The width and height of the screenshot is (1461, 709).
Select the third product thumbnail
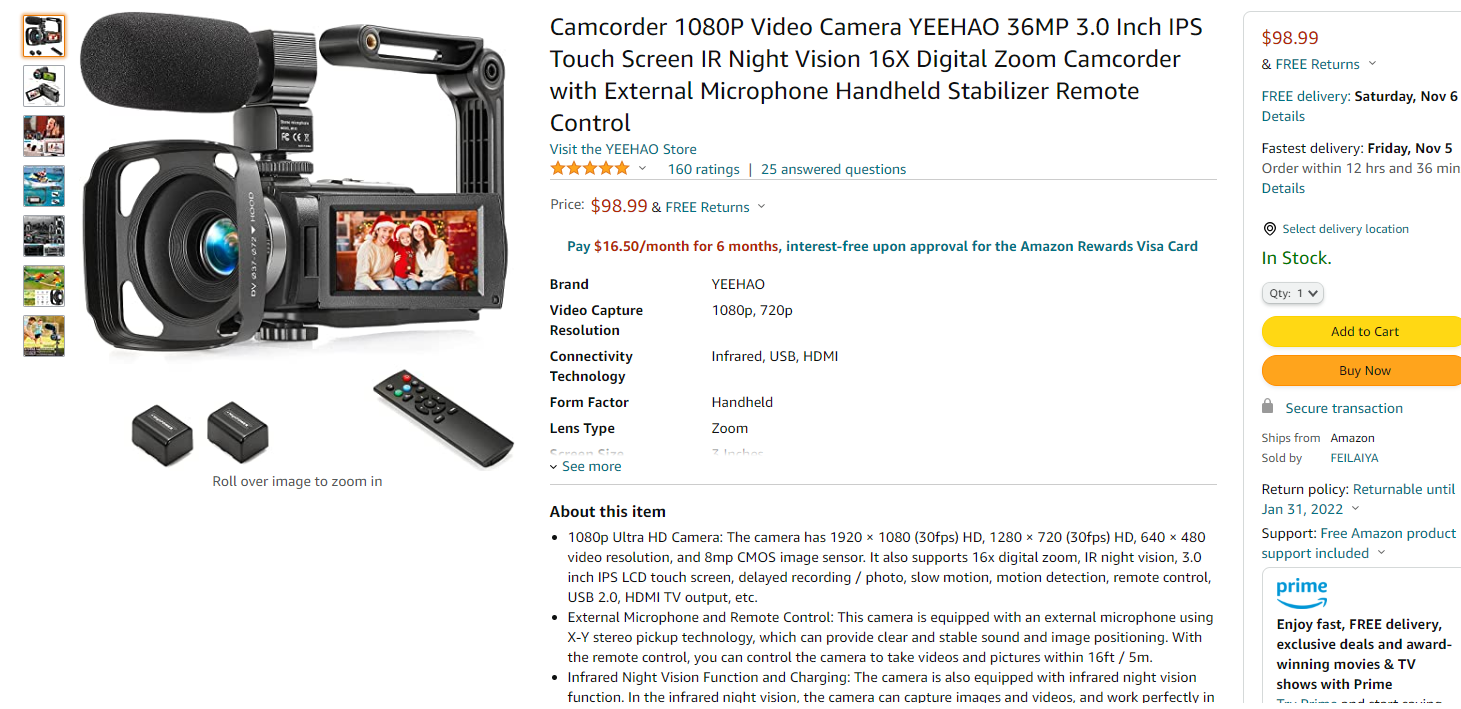(44, 136)
